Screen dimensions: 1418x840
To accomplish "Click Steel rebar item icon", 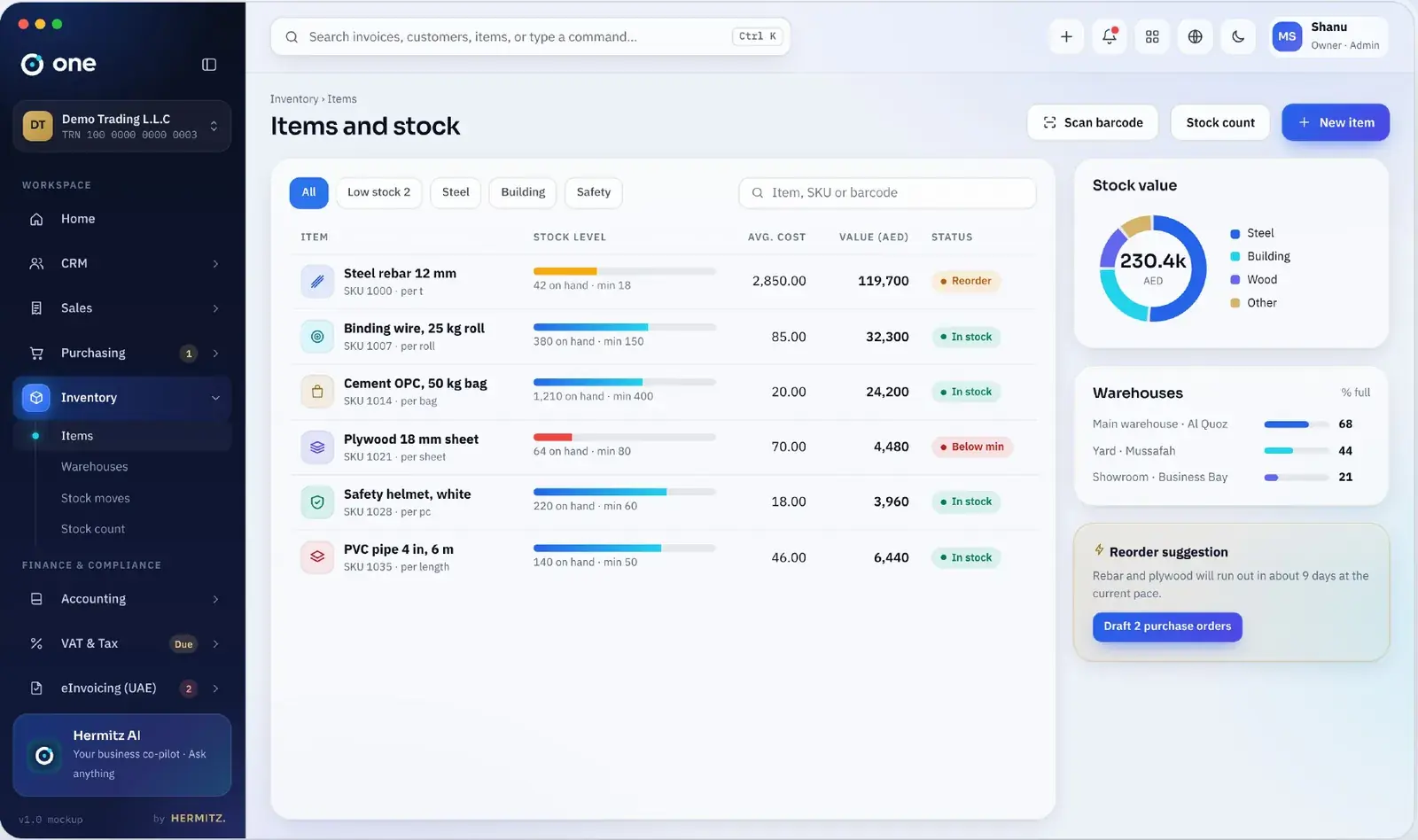I will [317, 281].
